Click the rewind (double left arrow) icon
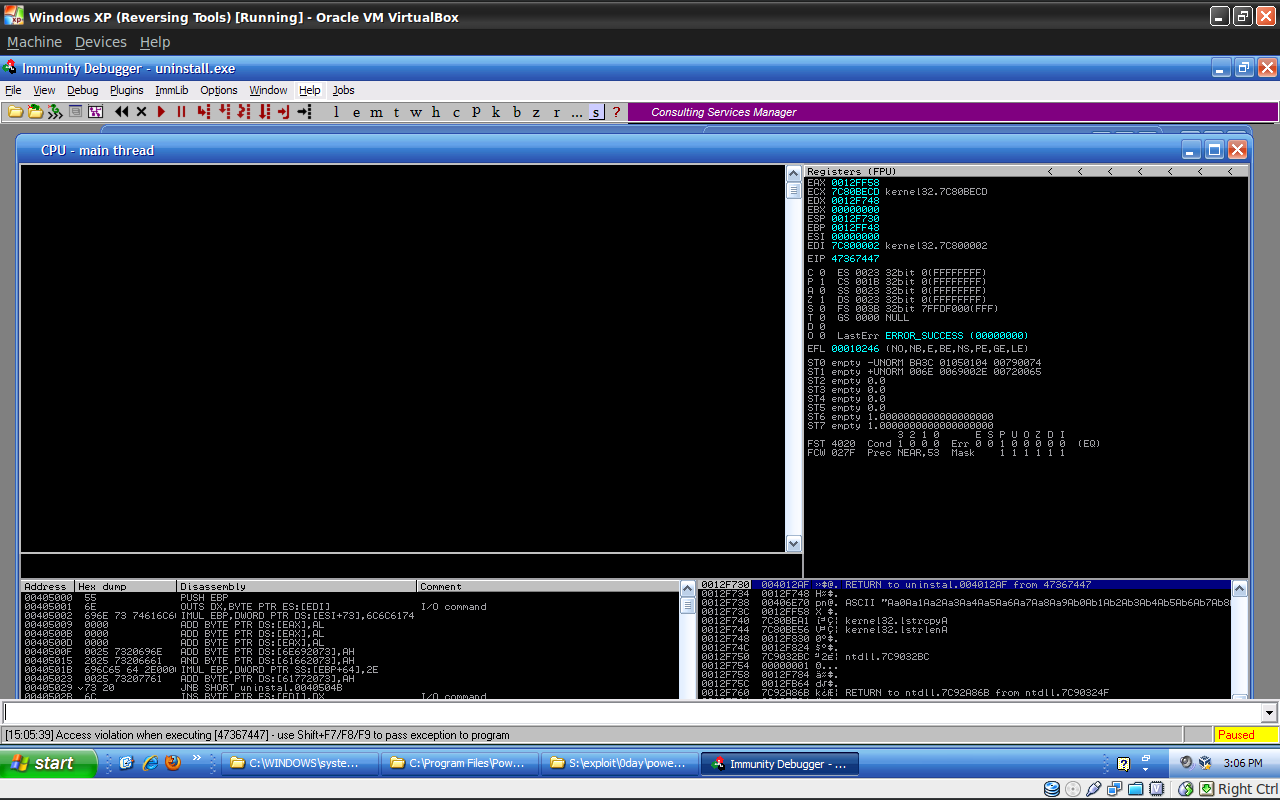This screenshot has height=800, width=1280. (x=121, y=112)
